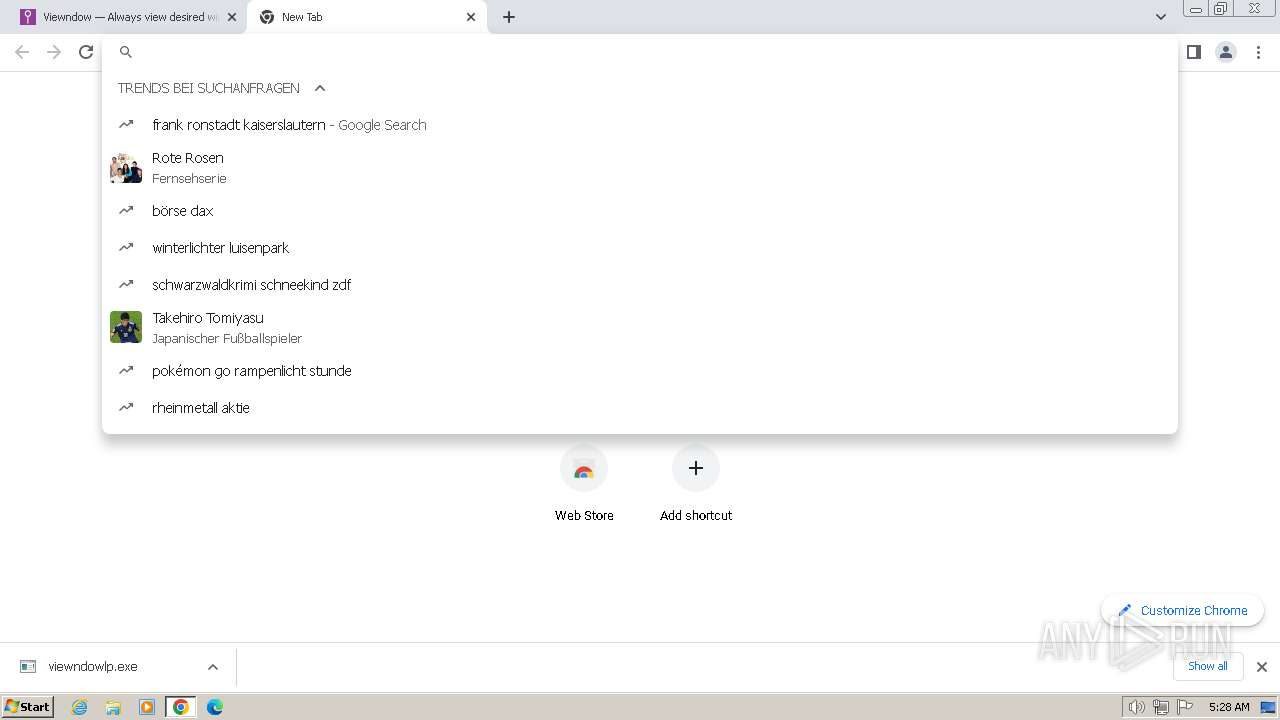Screen dimensions: 1280x720
Task: Open Windows Media Player taskbar icon
Action: tap(147, 707)
